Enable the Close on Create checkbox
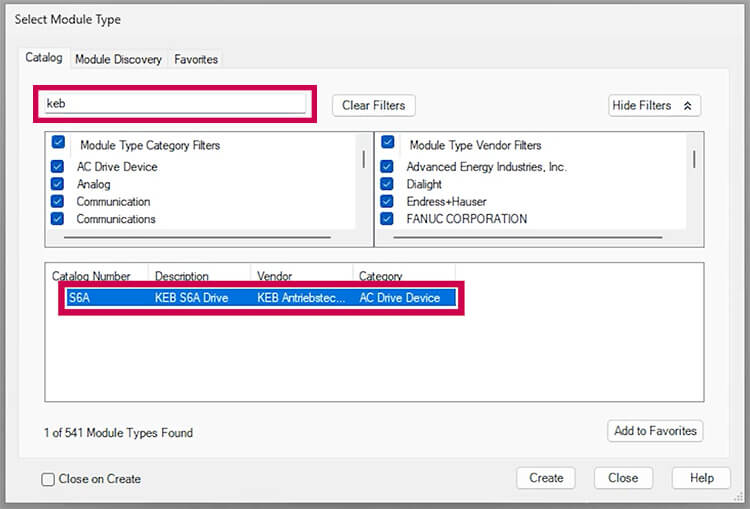 pyautogui.click(x=48, y=479)
